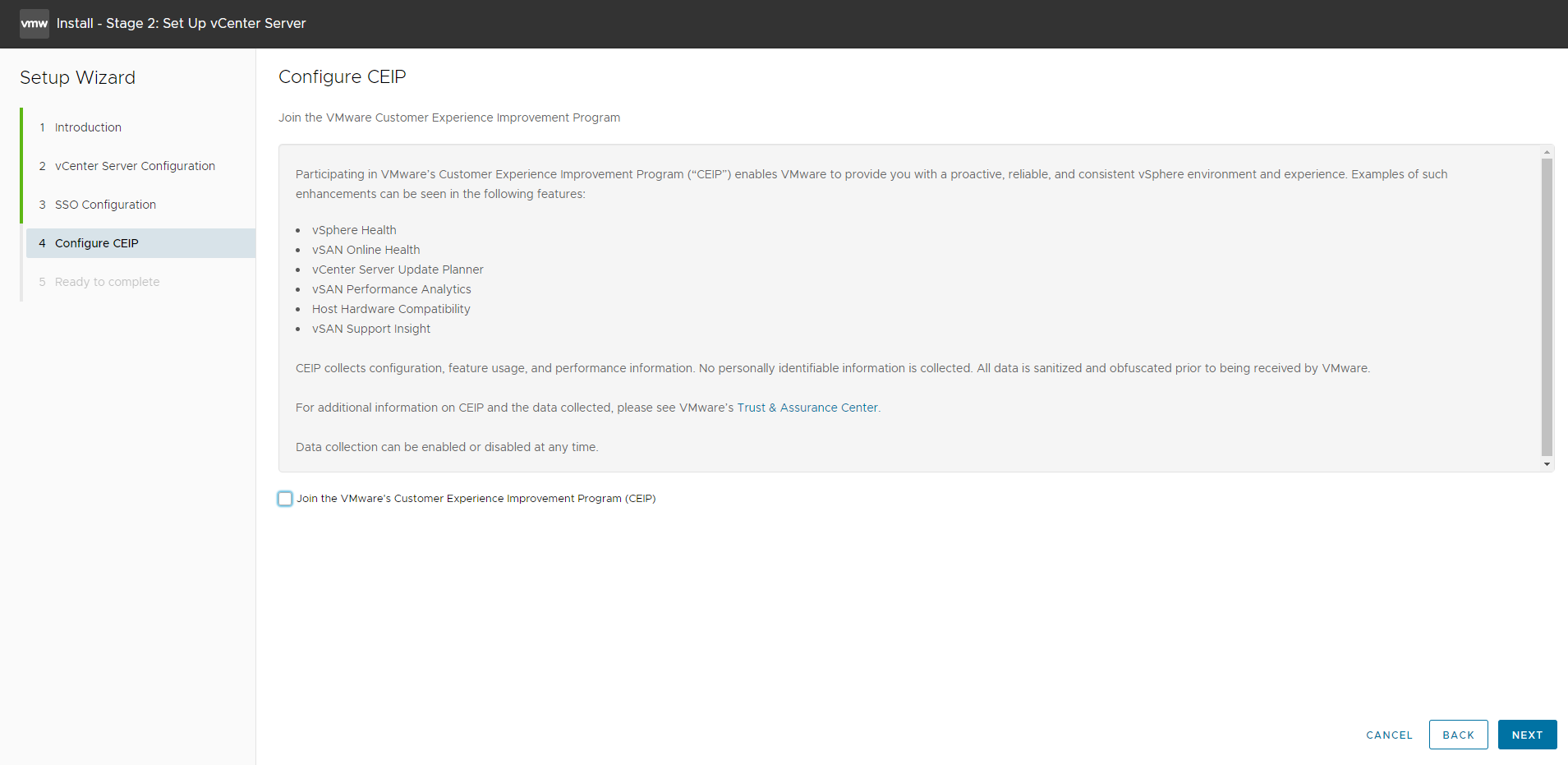Click the BACK button
The width and height of the screenshot is (1568, 765).
click(x=1458, y=735)
